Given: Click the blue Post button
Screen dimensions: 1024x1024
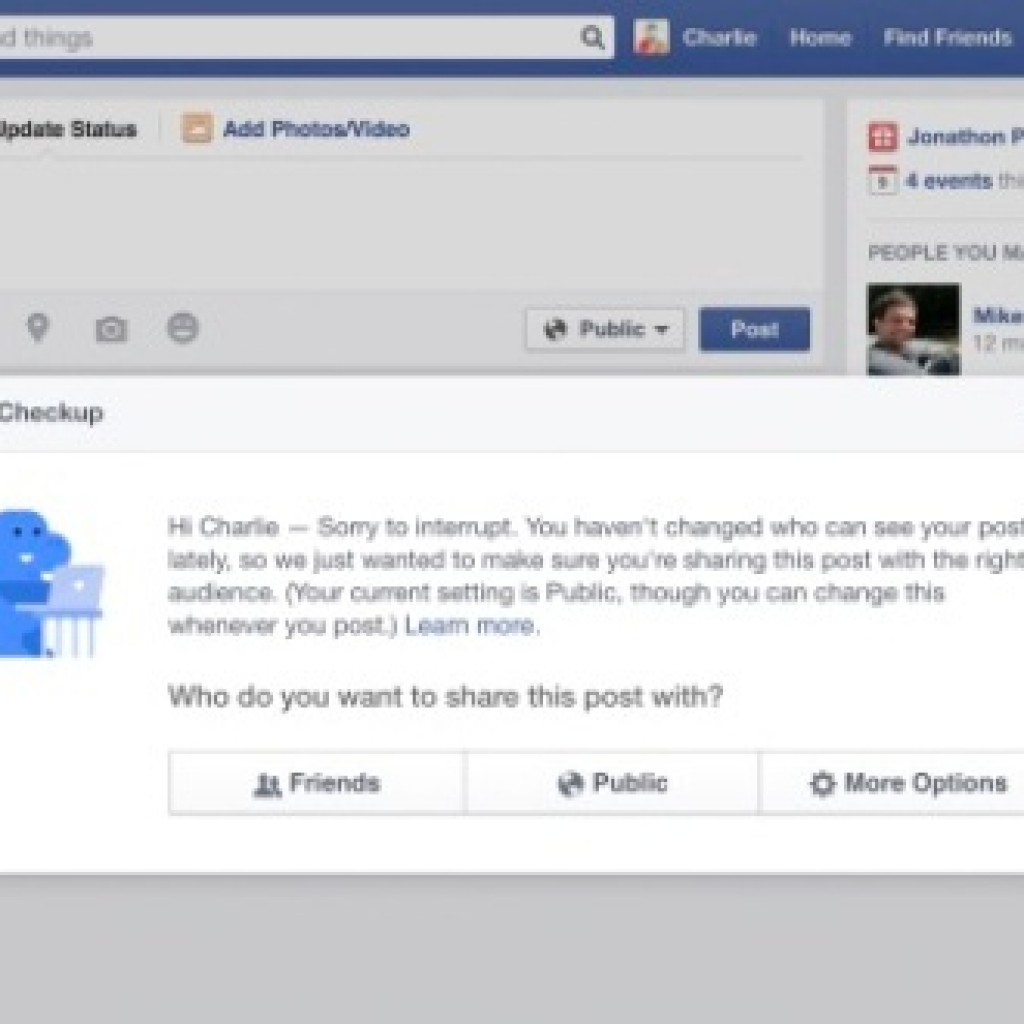Looking at the screenshot, I should (x=754, y=329).
